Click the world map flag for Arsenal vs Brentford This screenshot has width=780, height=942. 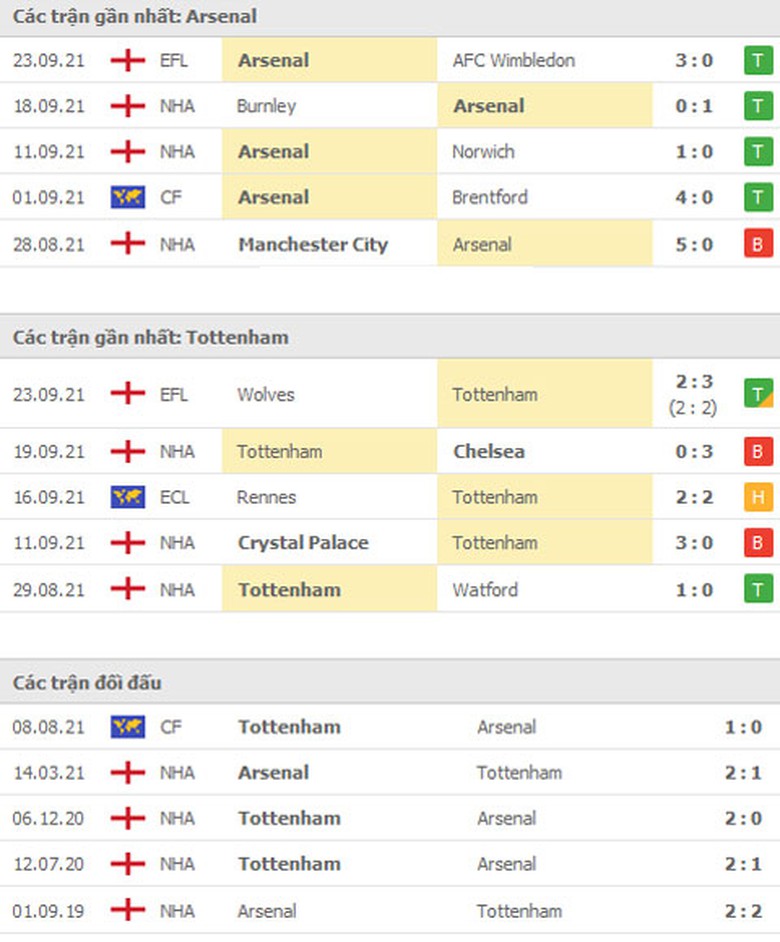[127, 198]
